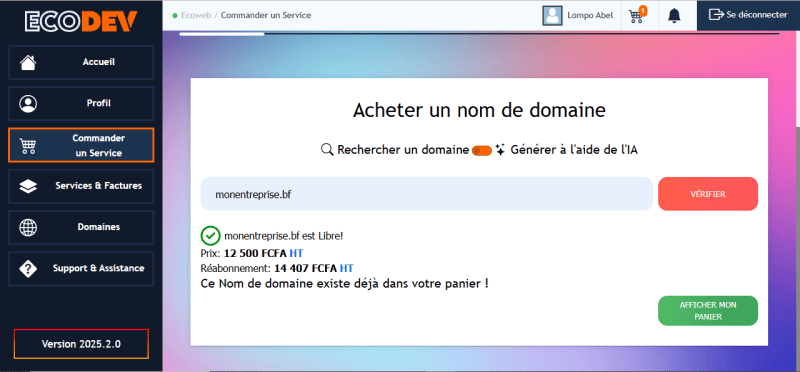This screenshot has height=372, width=800.
Task: Open Accueil from the sidebar
Action: (81, 62)
